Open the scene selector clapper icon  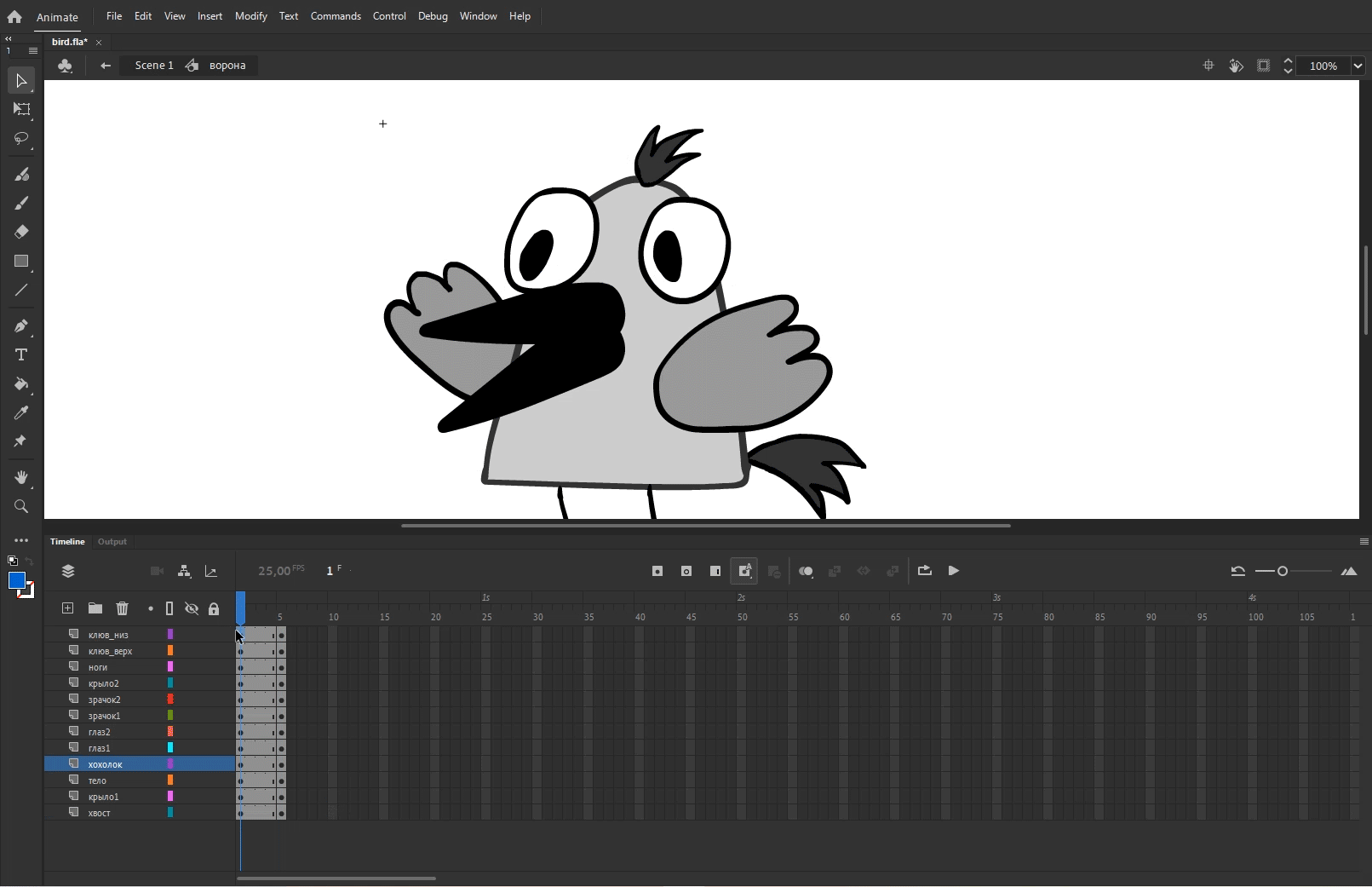[x=65, y=66]
